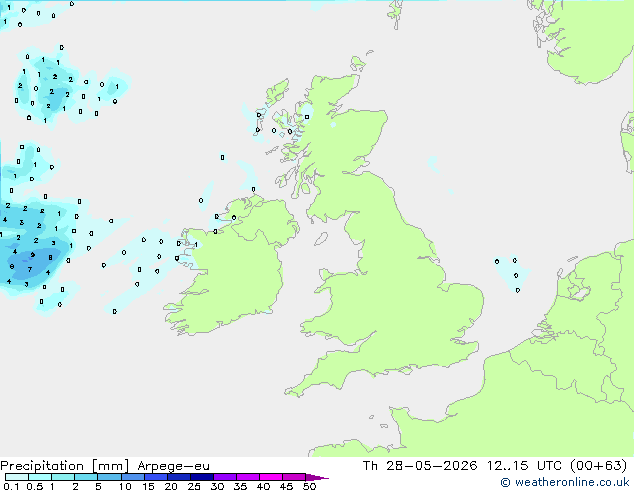Image resolution: width=634 pixels, height=490 pixels.
Task: Click the forecast date 28-05-2026 text
Action: 431,466
